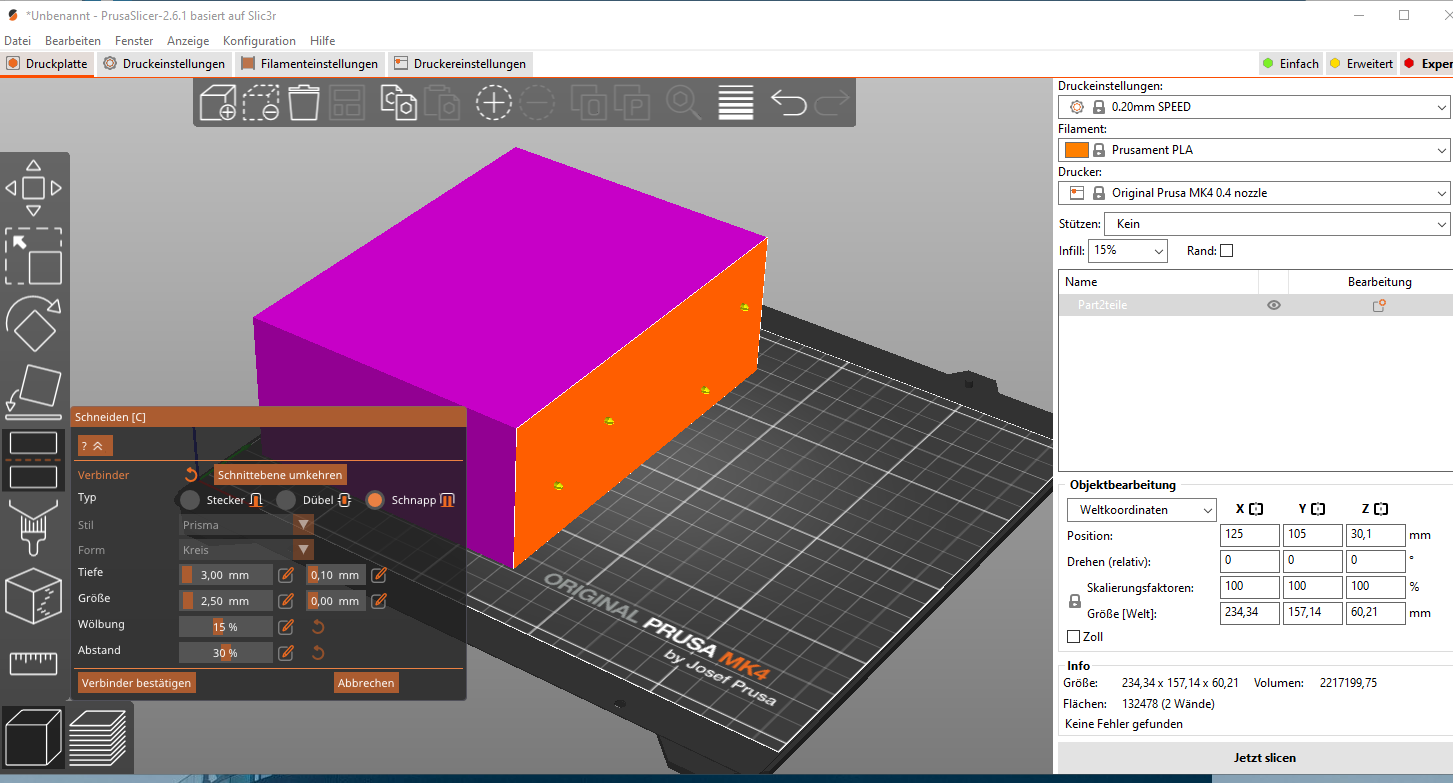1453x783 pixels.
Task: Click the Jetzt slicen button
Action: click(x=1265, y=758)
